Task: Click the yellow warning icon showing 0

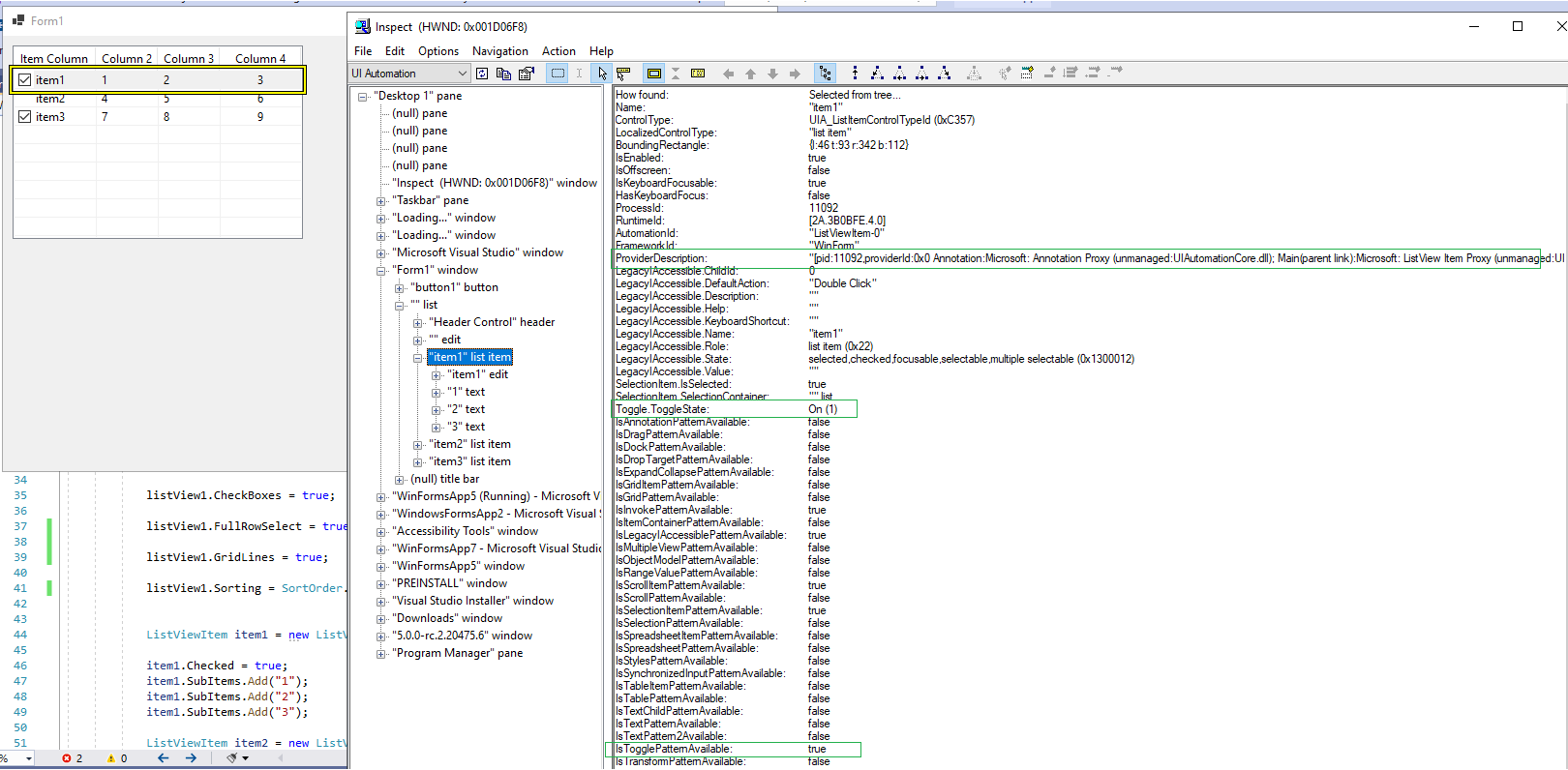Action: coord(111,758)
